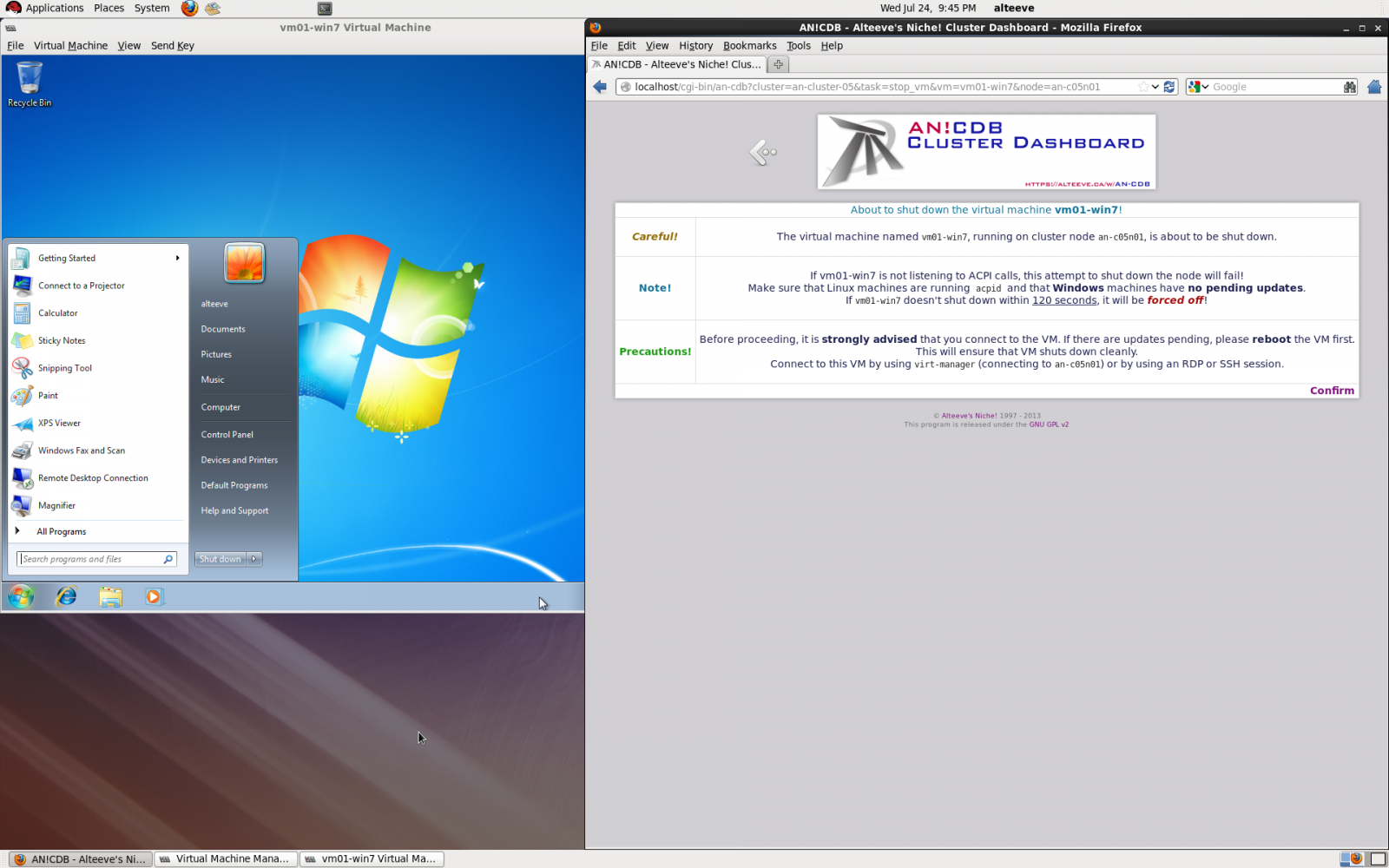
Task: Click the dashboard back arrow beside logo
Action: [762, 153]
